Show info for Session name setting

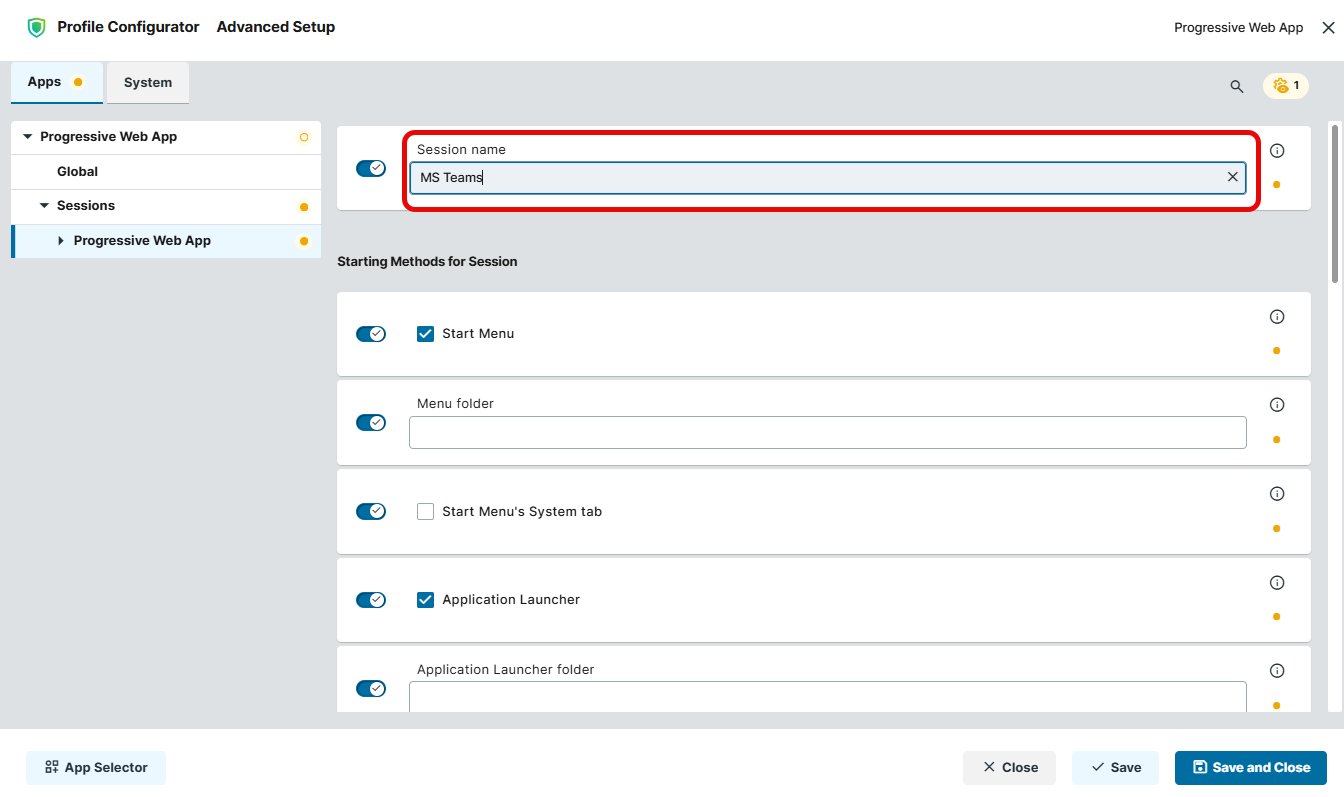point(1277,151)
